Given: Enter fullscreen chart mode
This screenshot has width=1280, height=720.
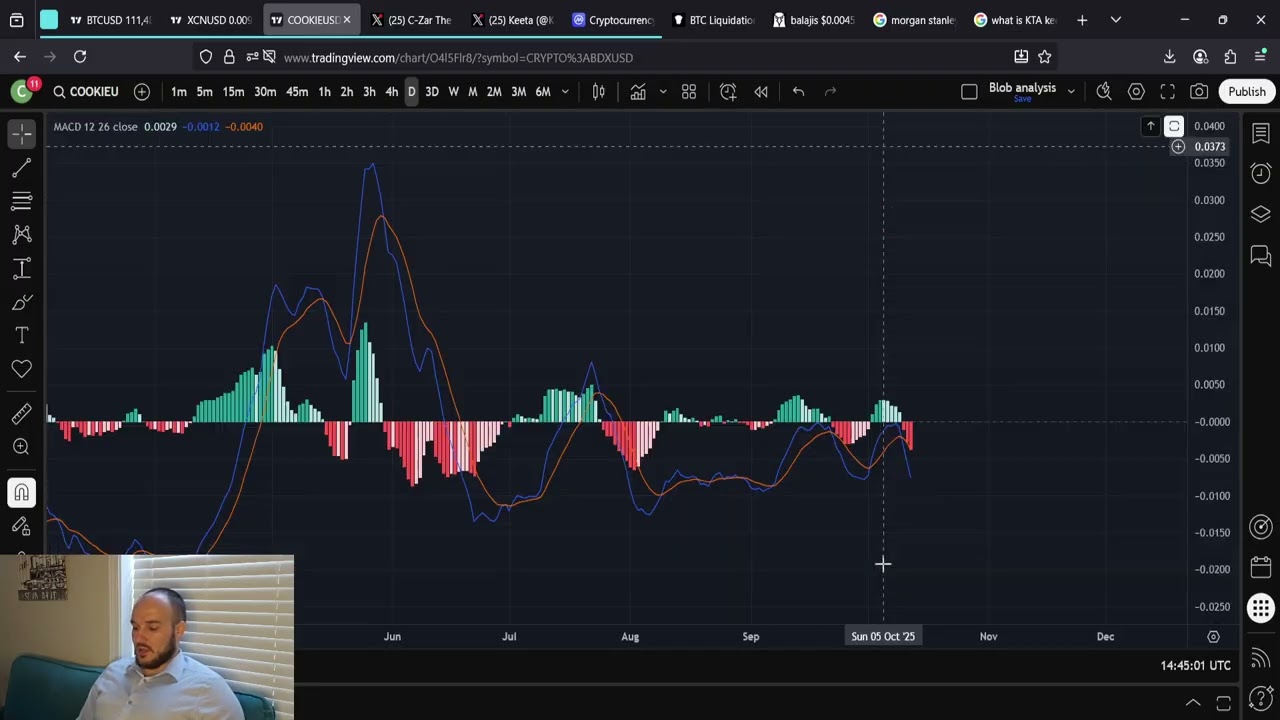Looking at the screenshot, I should click(x=1167, y=92).
